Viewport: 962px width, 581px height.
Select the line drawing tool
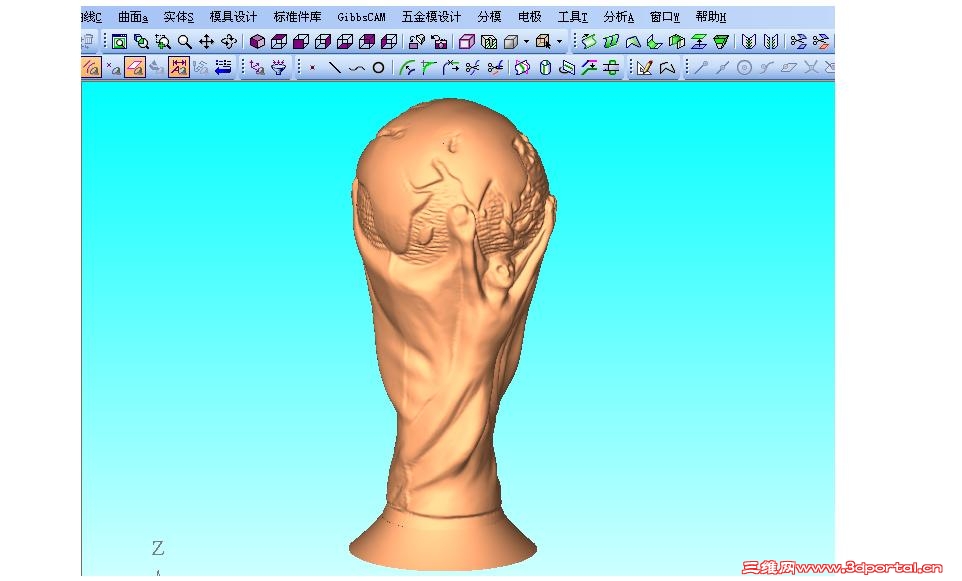tap(335, 67)
